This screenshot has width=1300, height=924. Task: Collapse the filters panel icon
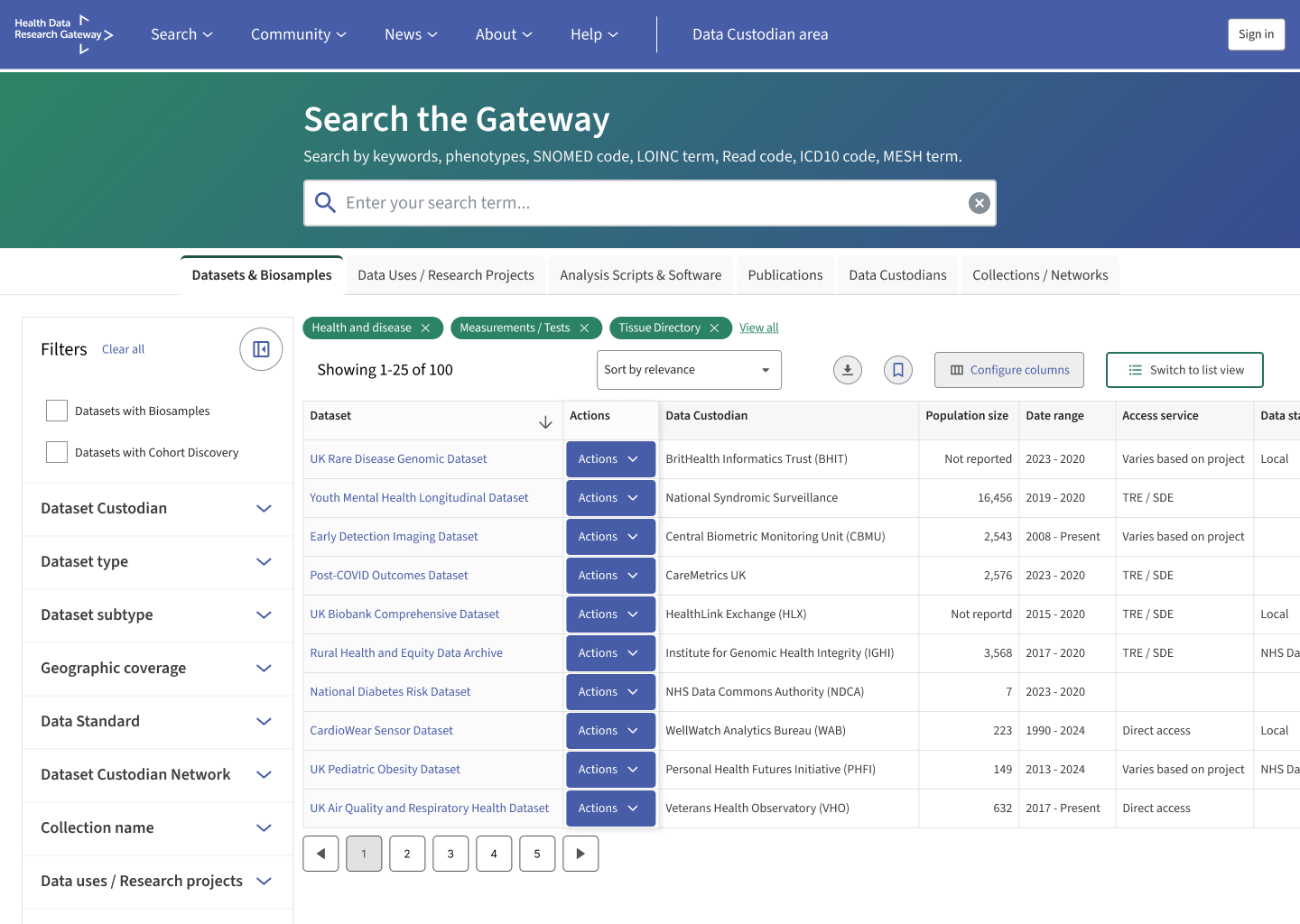(261, 349)
